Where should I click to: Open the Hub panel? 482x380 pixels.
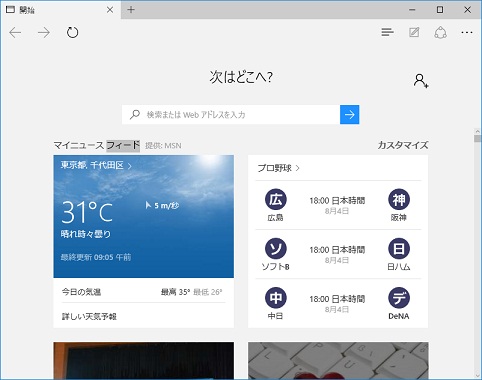pos(387,32)
